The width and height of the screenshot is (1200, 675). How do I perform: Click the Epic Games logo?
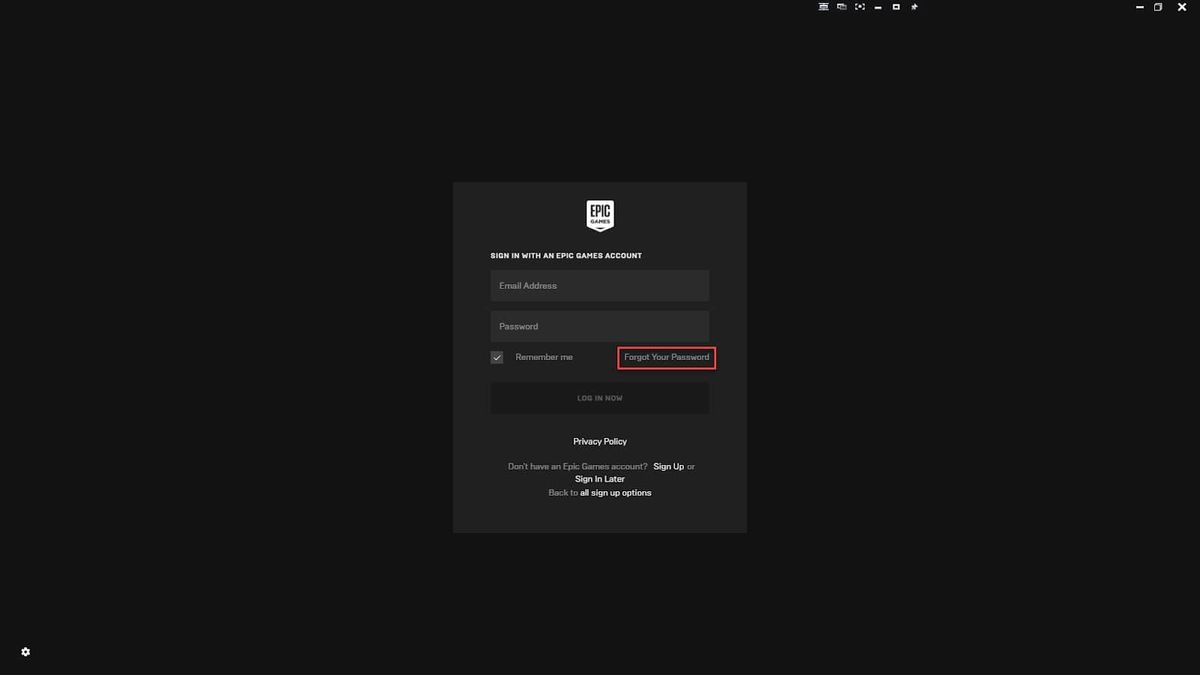pos(600,214)
